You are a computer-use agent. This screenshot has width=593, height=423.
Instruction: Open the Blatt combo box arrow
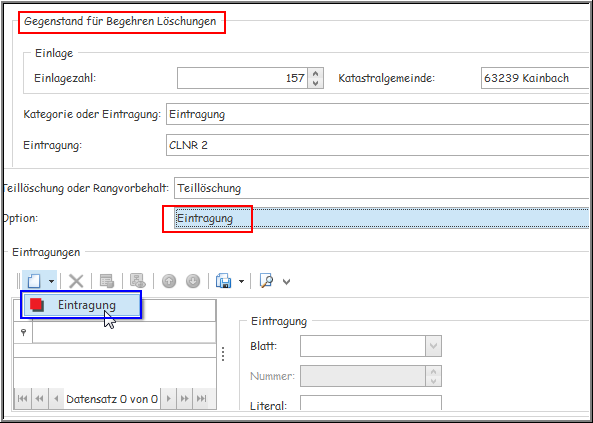point(433,346)
